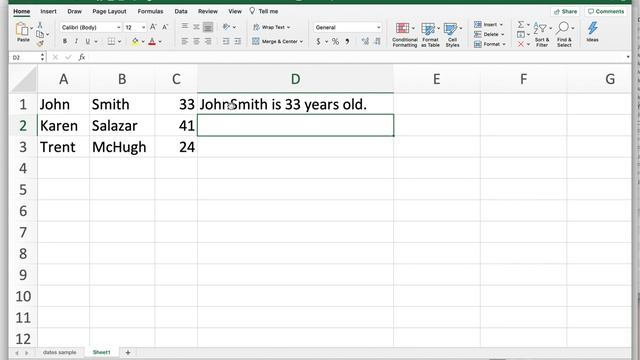Toggle underline formatting
This screenshot has height=360, width=640.
[87, 41]
